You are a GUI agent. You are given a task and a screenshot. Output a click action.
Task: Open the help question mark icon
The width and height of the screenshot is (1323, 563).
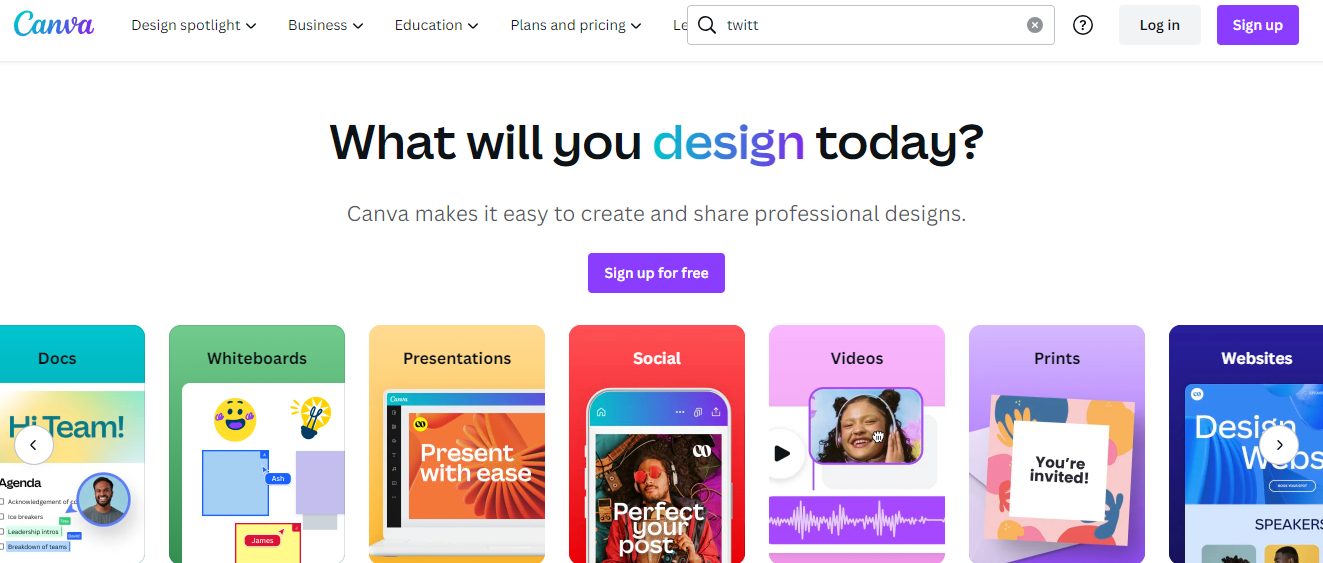tap(1083, 25)
